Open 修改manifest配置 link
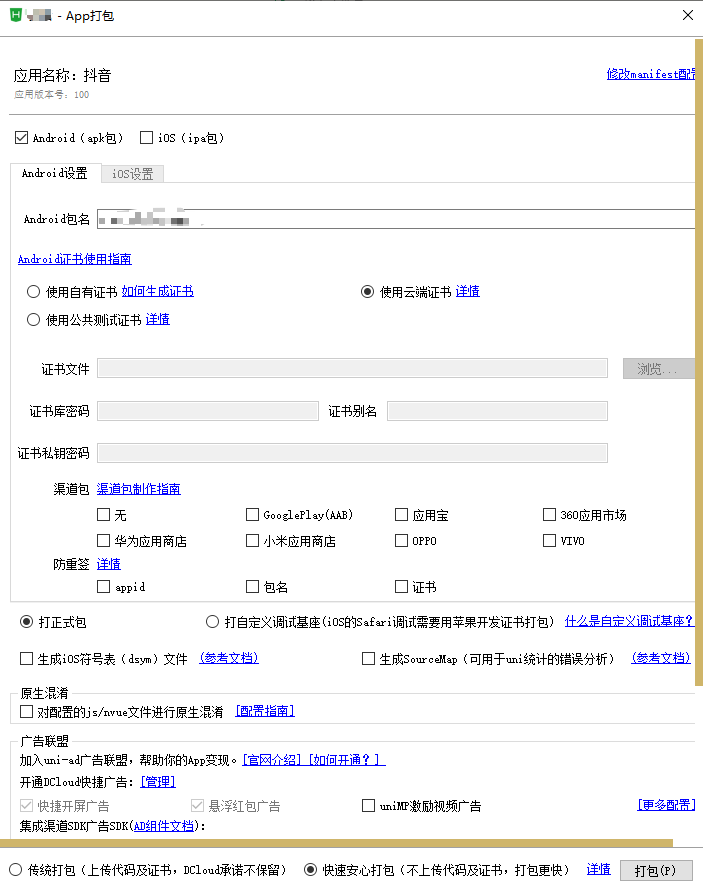Screen dimensions: 703x891 (x=651, y=74)
